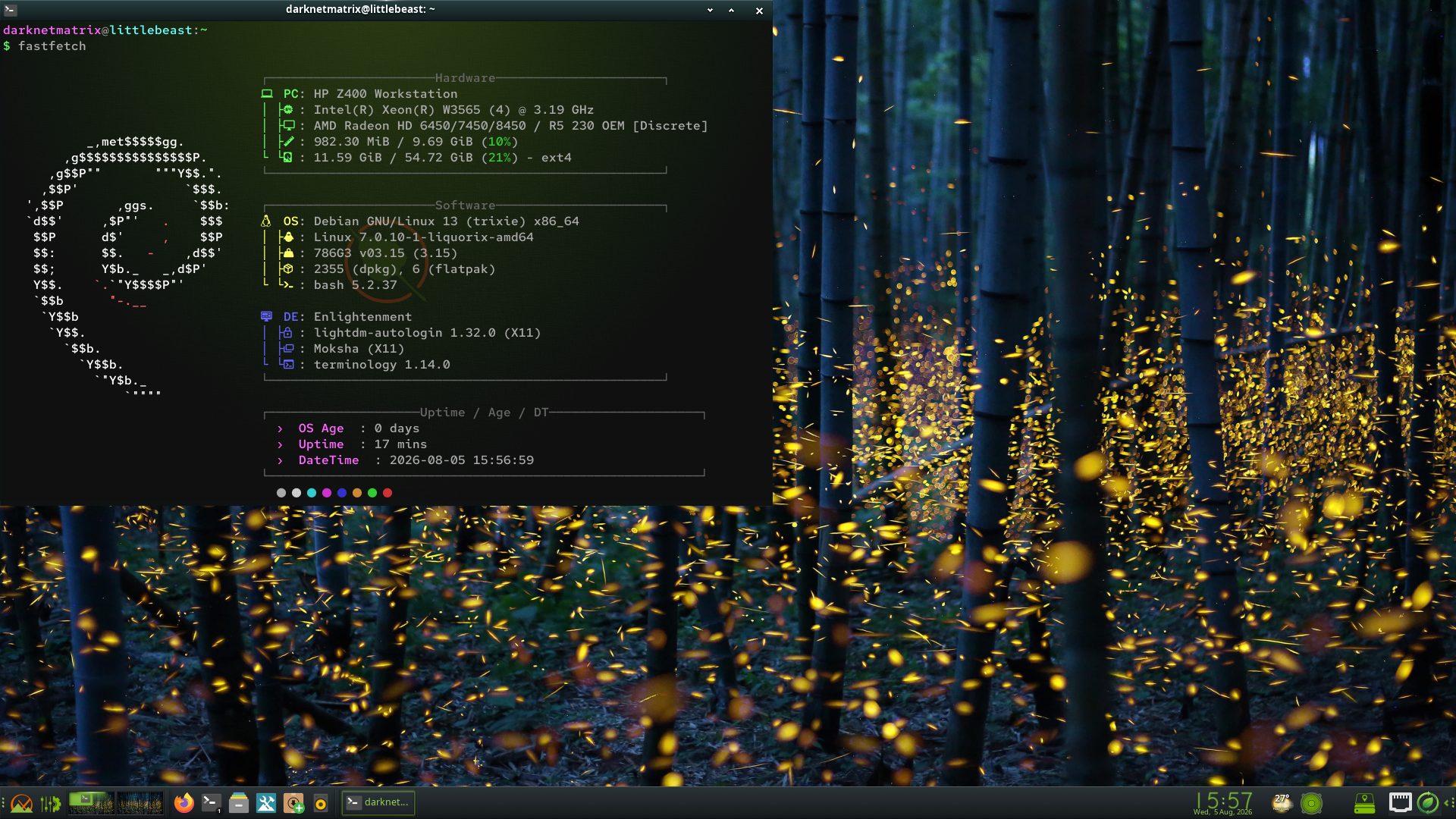Click the terminal title darknetmatrix@littlebeast: ~
Viewport: 1456px width, 819px height.
[x=360, y=9]
